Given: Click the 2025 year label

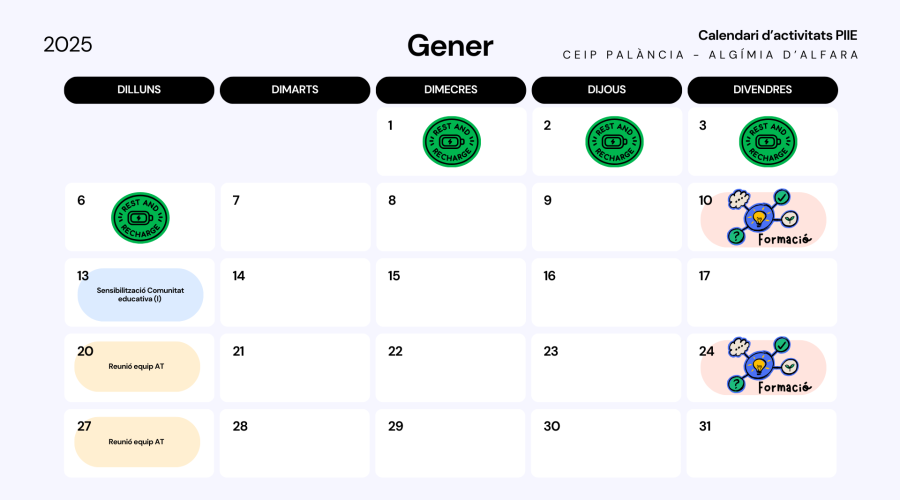Looking at the screenshot, I should pyautogui.click(x=68, y=45).
